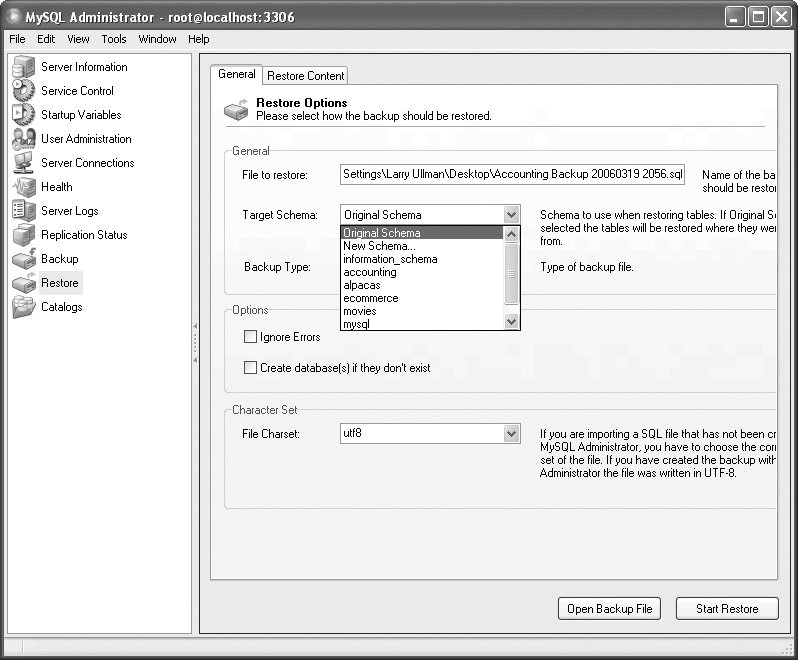The height and width of the screenshot is (660, 798).
Task: Pick the alpacas schema
Action: click(x=421, y=285)
